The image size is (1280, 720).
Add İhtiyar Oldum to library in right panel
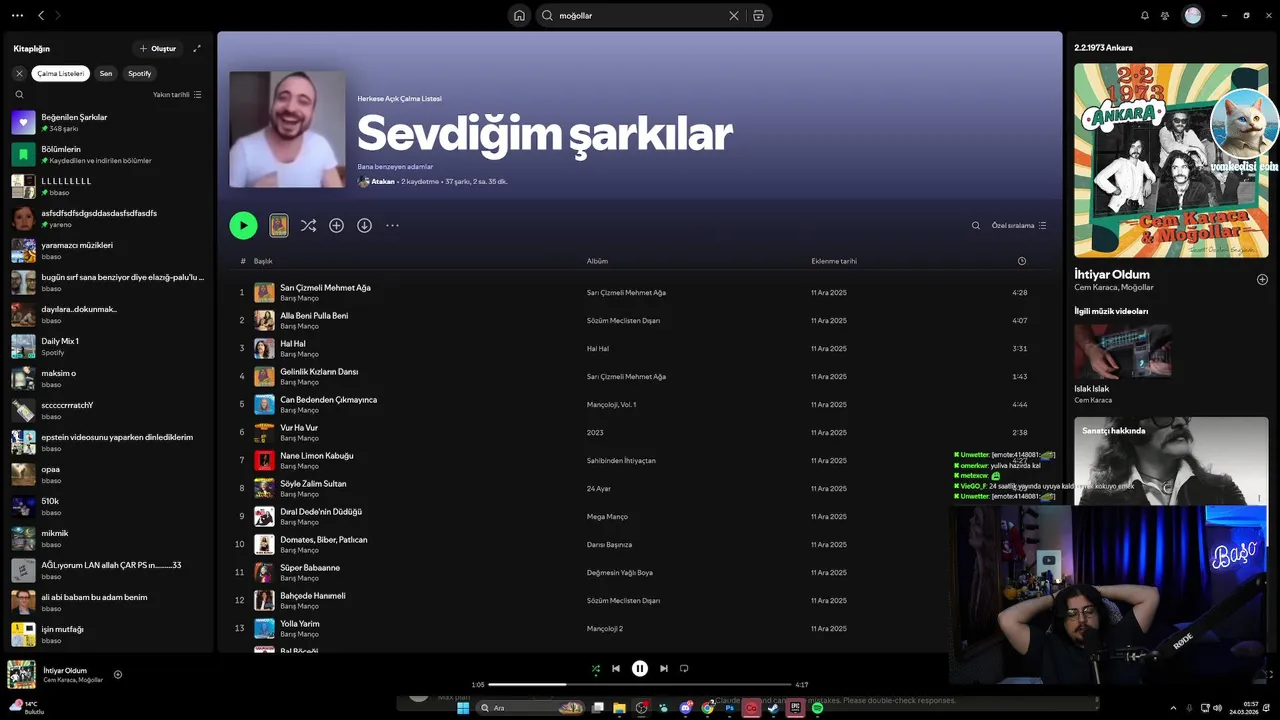(1262, 279)
